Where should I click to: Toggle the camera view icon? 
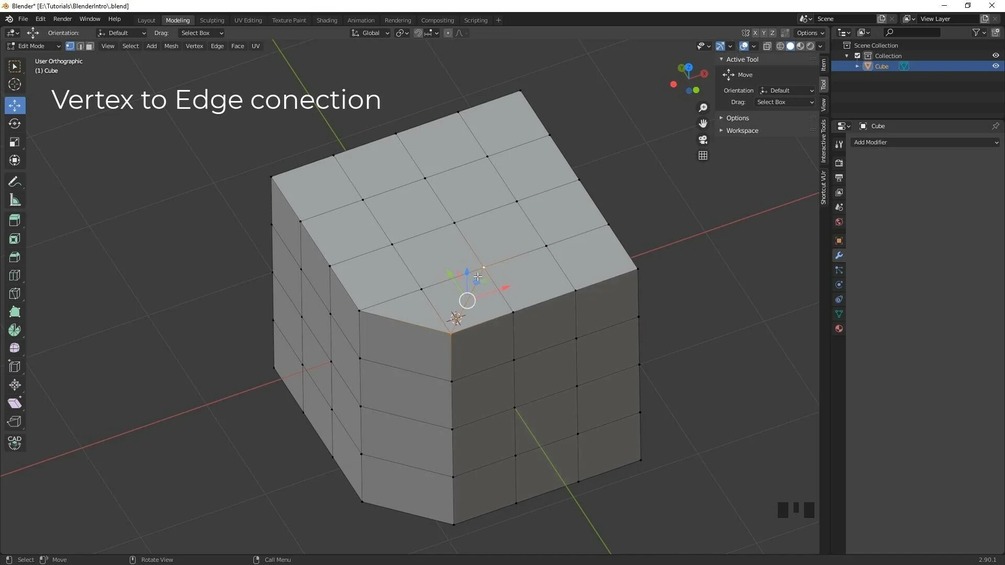pyautogui.click(x=703, y=140)
